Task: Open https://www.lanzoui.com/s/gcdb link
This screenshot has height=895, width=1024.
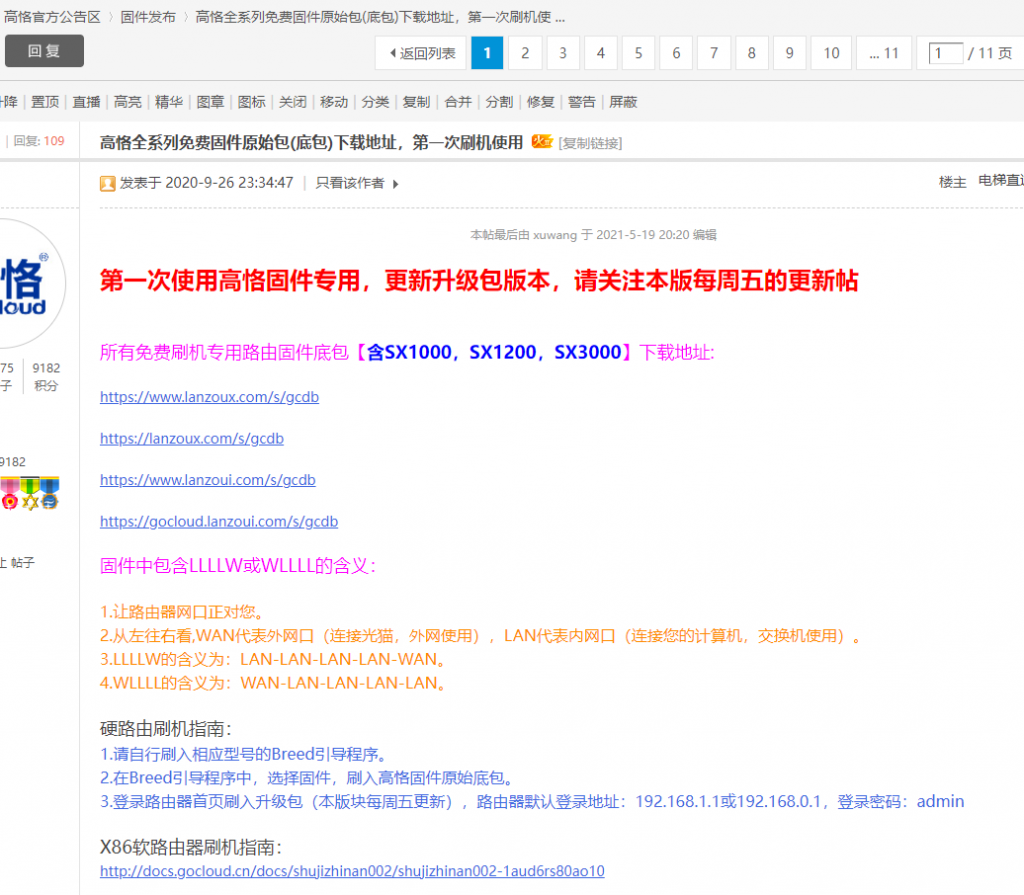Action: pos(208,480)
